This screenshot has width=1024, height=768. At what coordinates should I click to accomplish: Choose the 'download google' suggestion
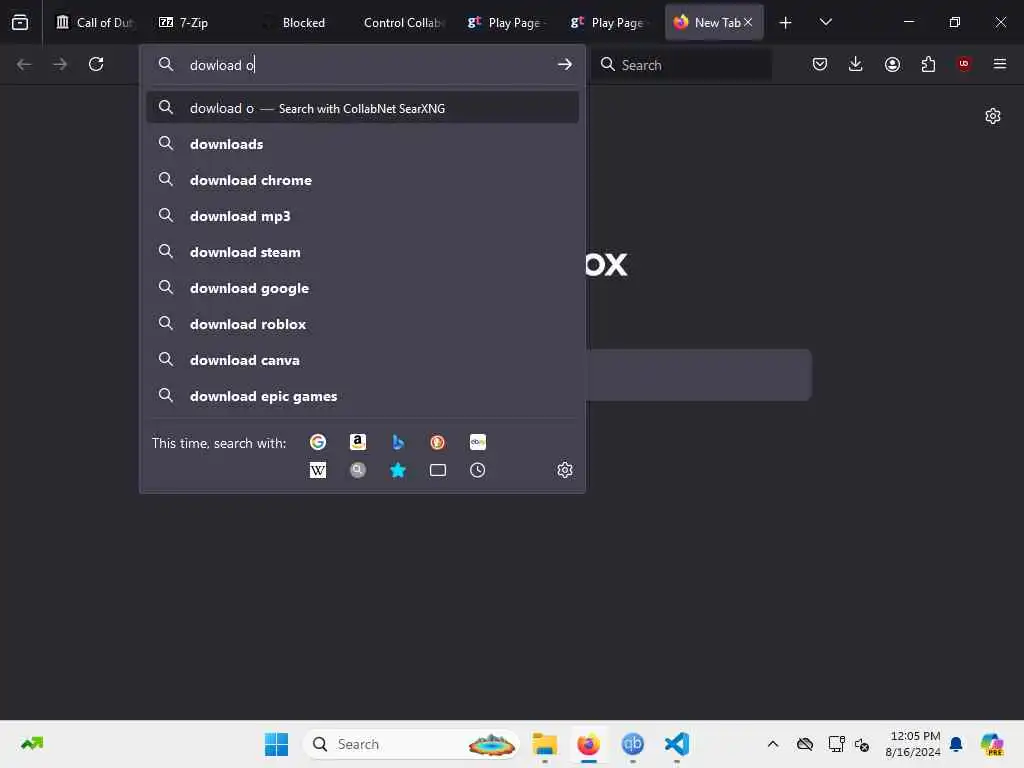pos(362,287)
